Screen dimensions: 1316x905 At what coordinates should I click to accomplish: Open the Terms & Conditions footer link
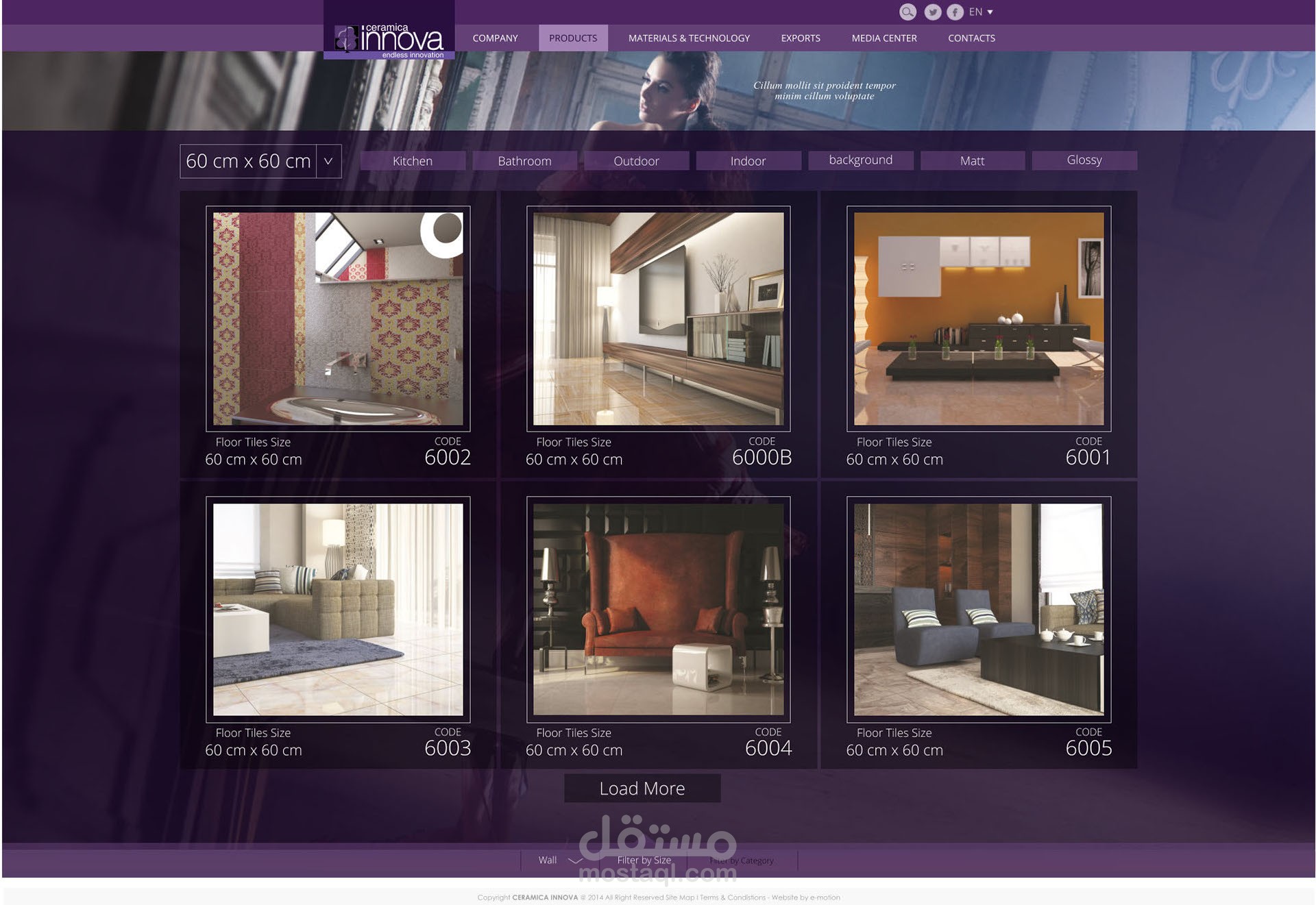732,897
